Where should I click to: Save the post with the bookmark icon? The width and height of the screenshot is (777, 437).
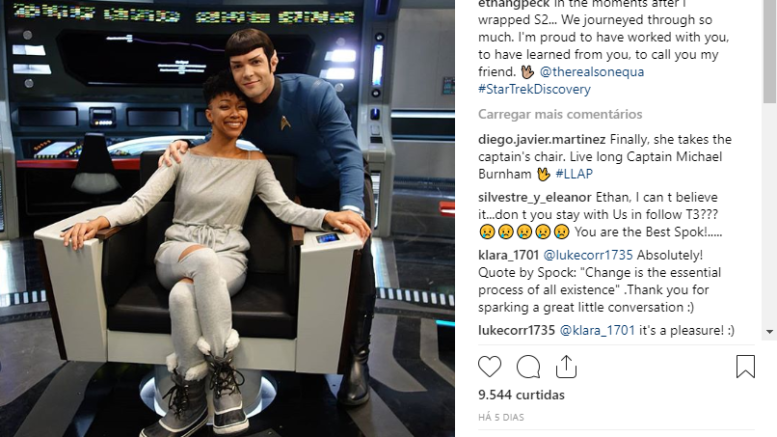745,367
